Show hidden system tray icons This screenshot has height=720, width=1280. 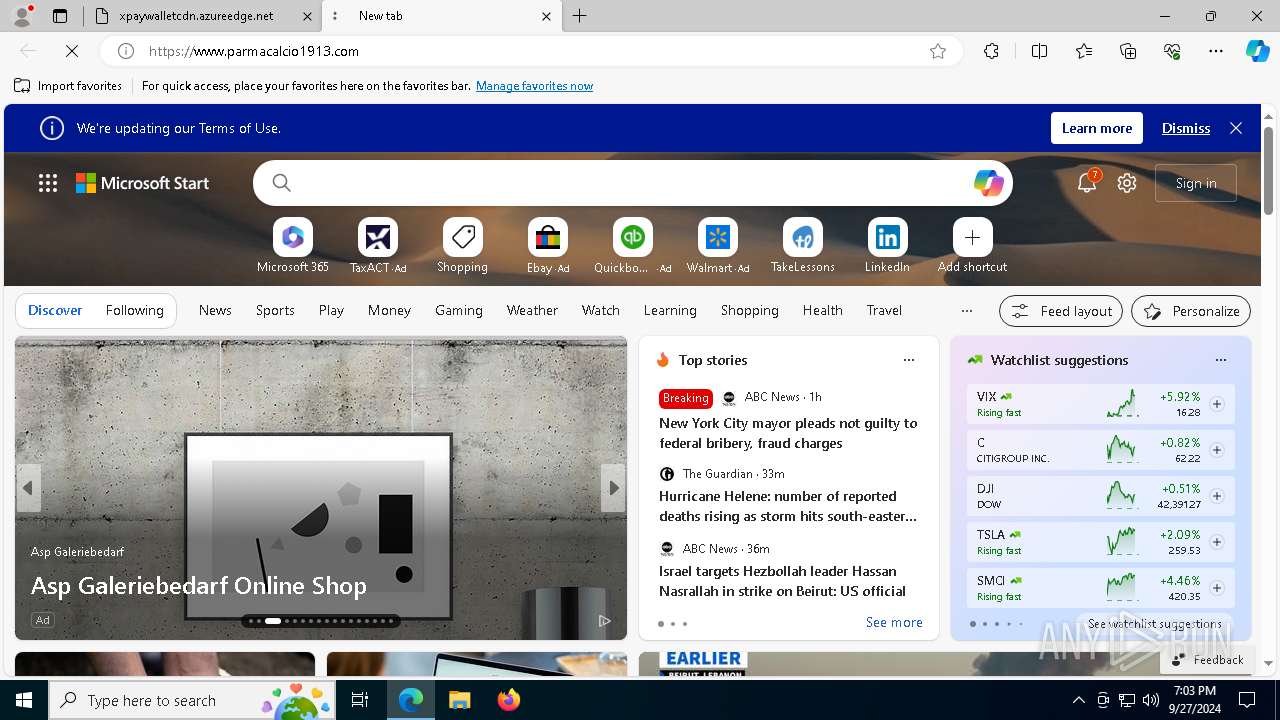tap(1078, 700)
